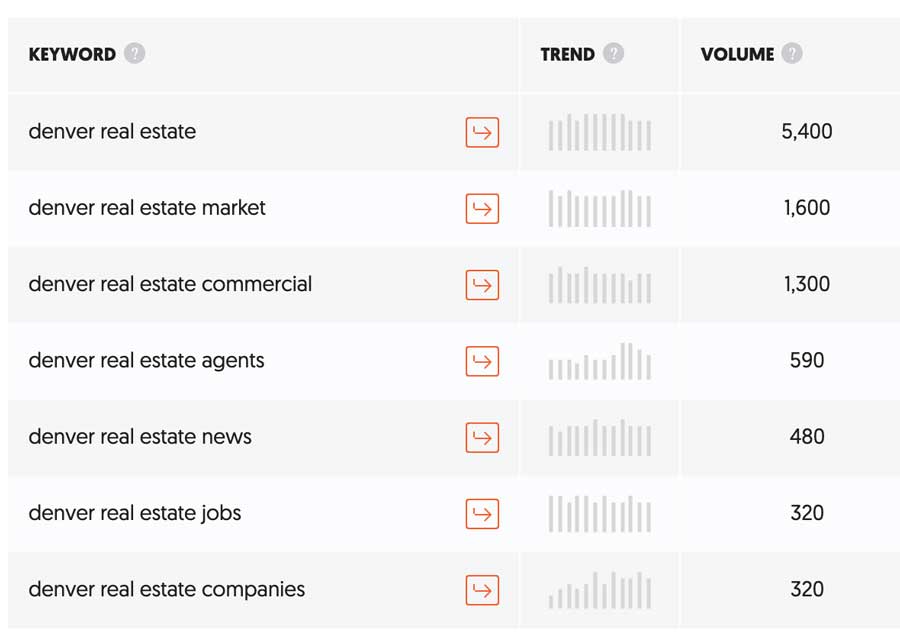
Task: Open arrow icon for denver real estate commercial
Action: 482,285
